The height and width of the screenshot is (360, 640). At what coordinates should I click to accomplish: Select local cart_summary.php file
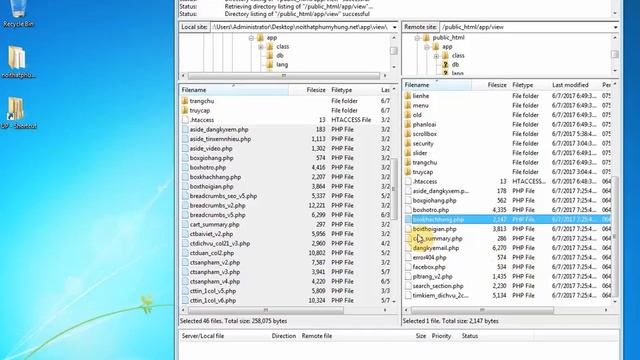click(x=214, y=224)
